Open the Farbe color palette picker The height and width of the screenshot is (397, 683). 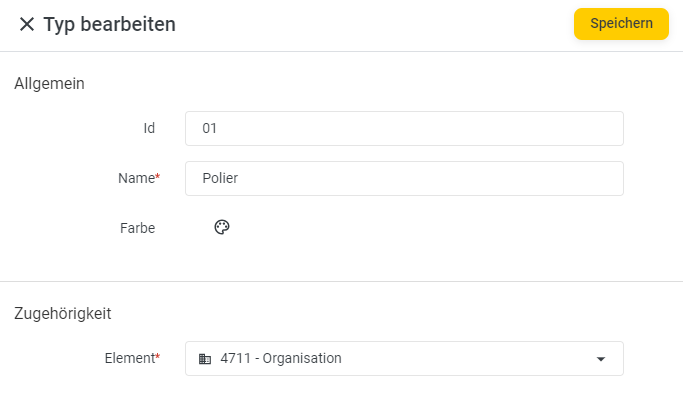tap(222, 227)
